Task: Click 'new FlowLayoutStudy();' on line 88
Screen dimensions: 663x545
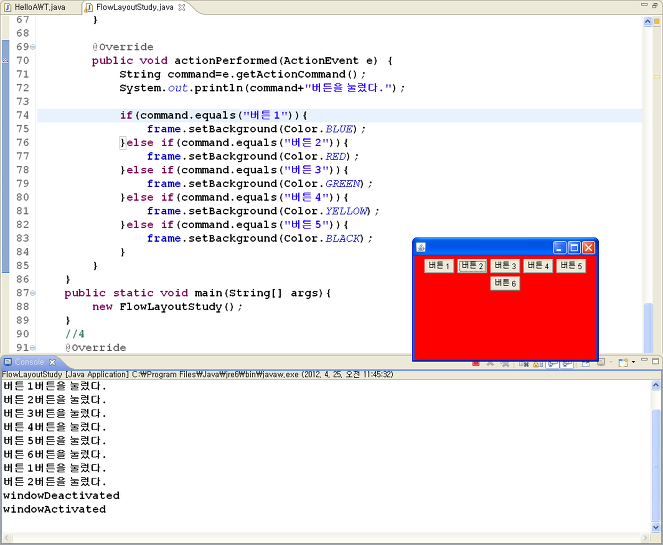Action: [167, 307]
